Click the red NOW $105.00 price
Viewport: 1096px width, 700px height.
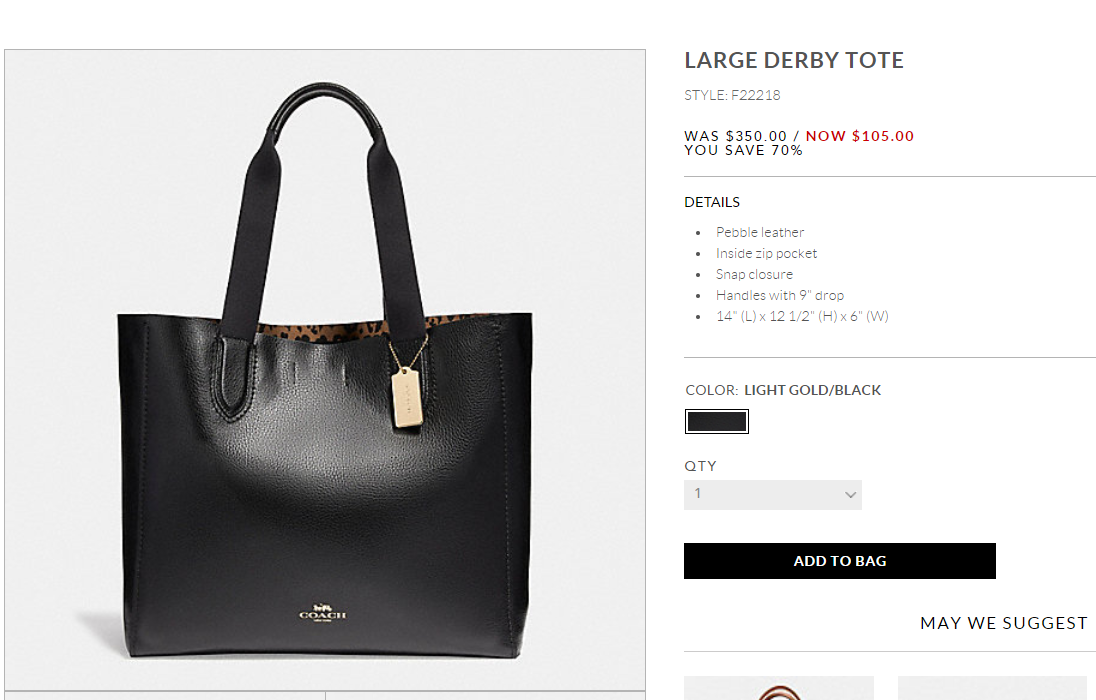[860, 136]
